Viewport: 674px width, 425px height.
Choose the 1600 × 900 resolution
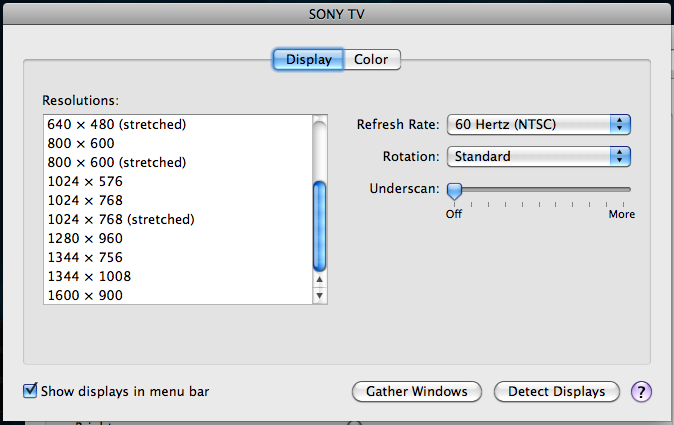point(85,295)
